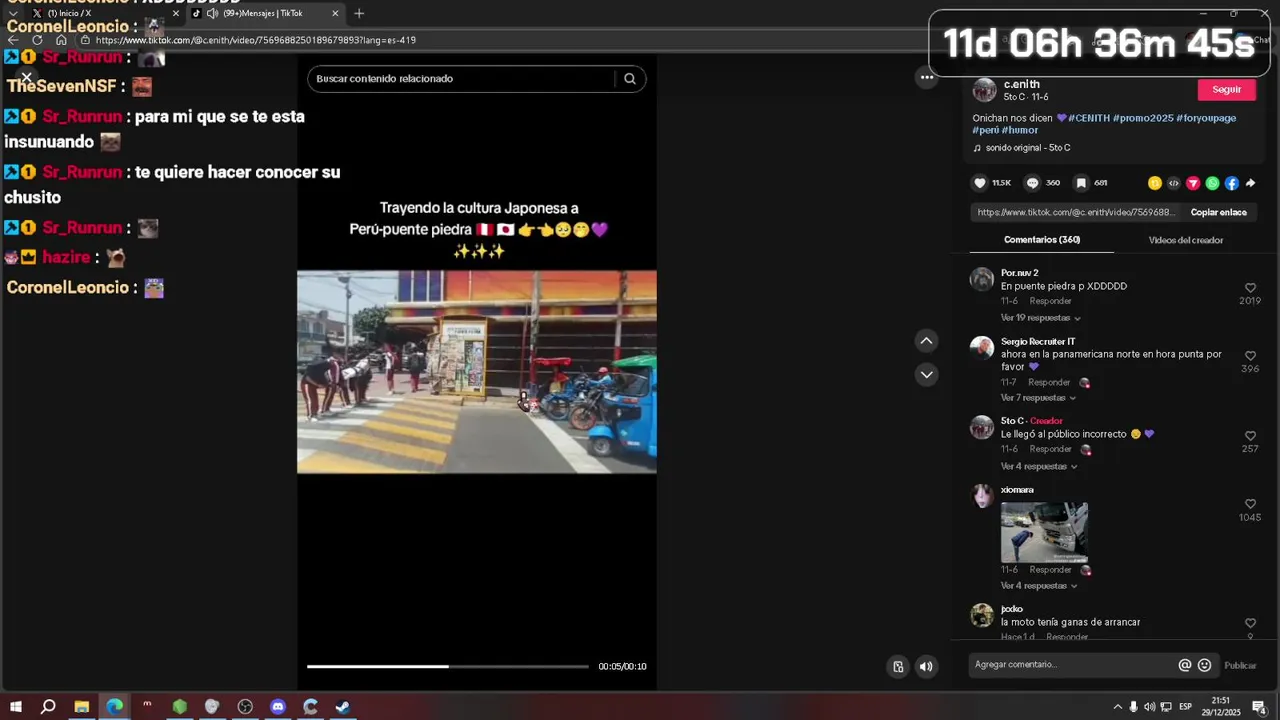
Task: Like the video with the heart icon
Action: tap(980, 183)
